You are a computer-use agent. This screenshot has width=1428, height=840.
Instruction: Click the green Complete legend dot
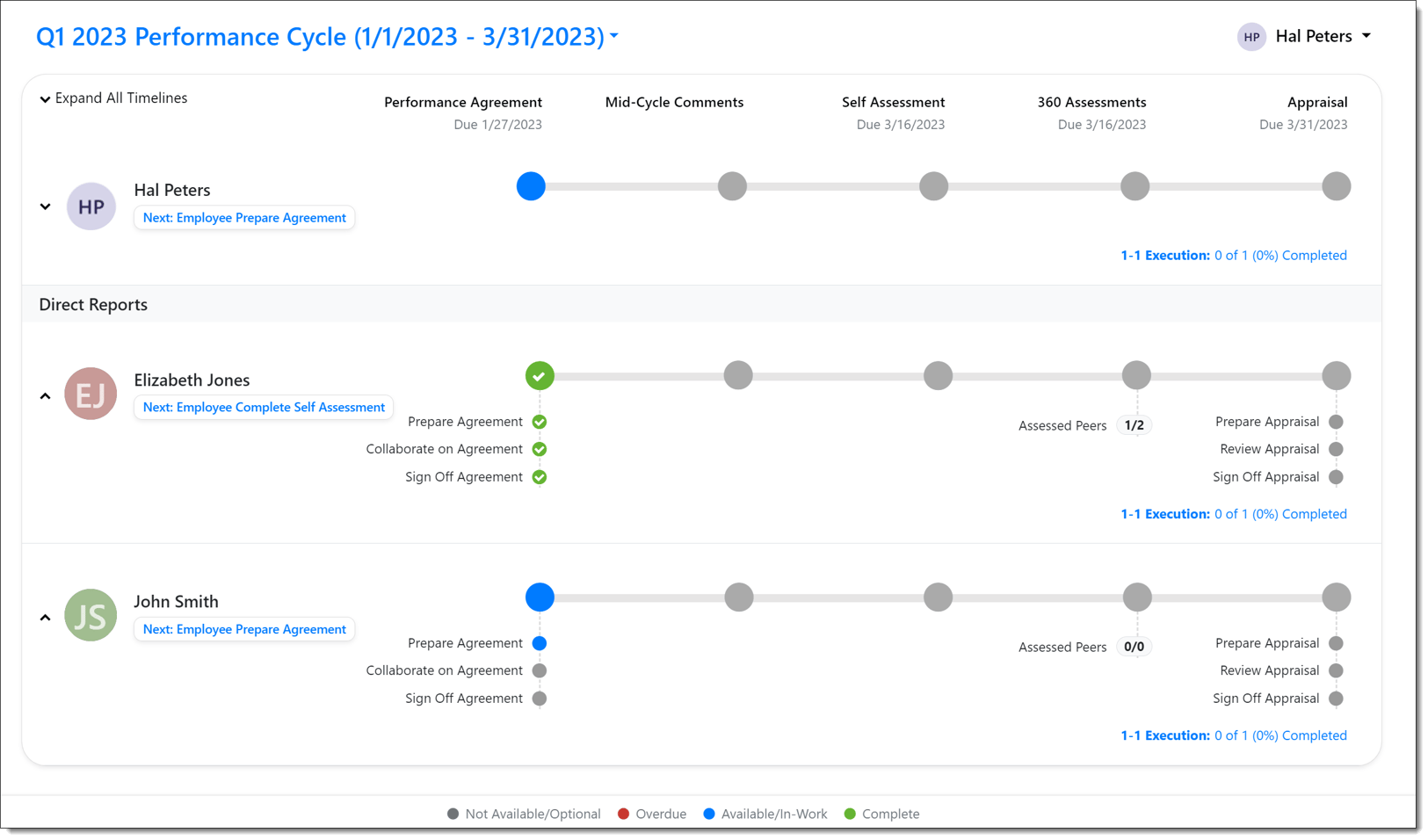(849, 814)
